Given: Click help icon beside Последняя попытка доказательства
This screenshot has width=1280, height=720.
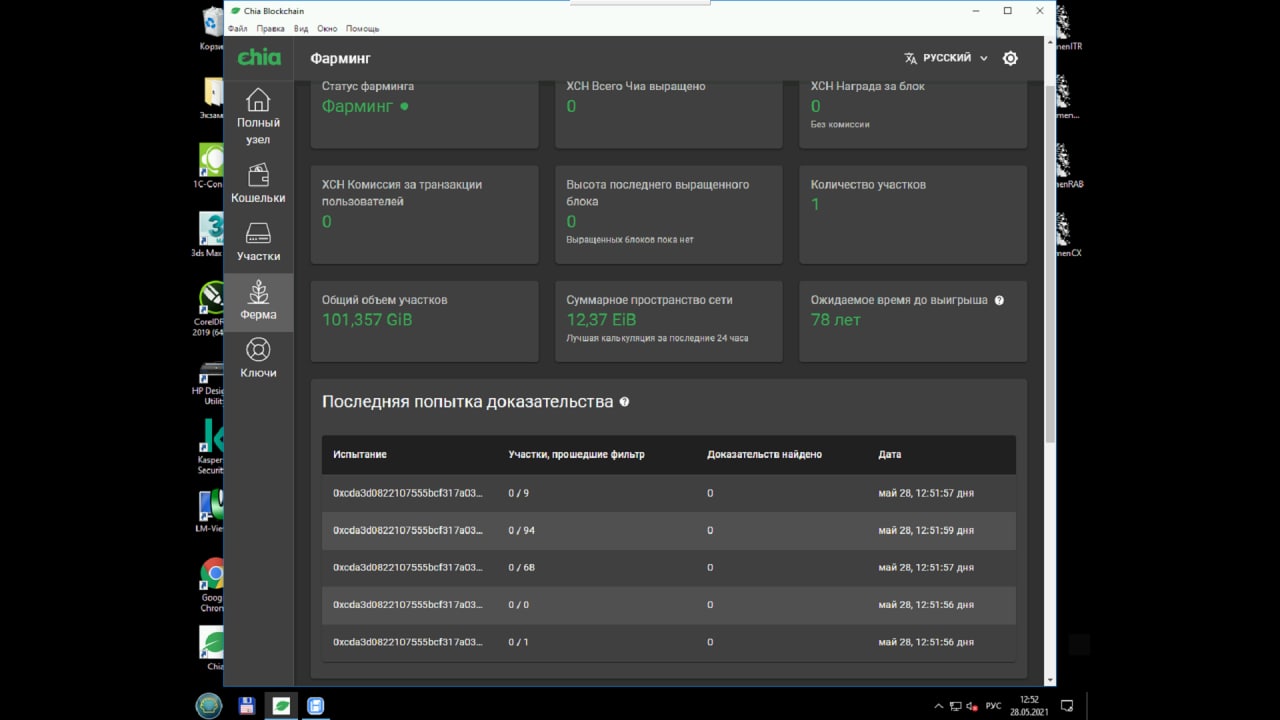Looking at the screenshot, I should [625, 402].
